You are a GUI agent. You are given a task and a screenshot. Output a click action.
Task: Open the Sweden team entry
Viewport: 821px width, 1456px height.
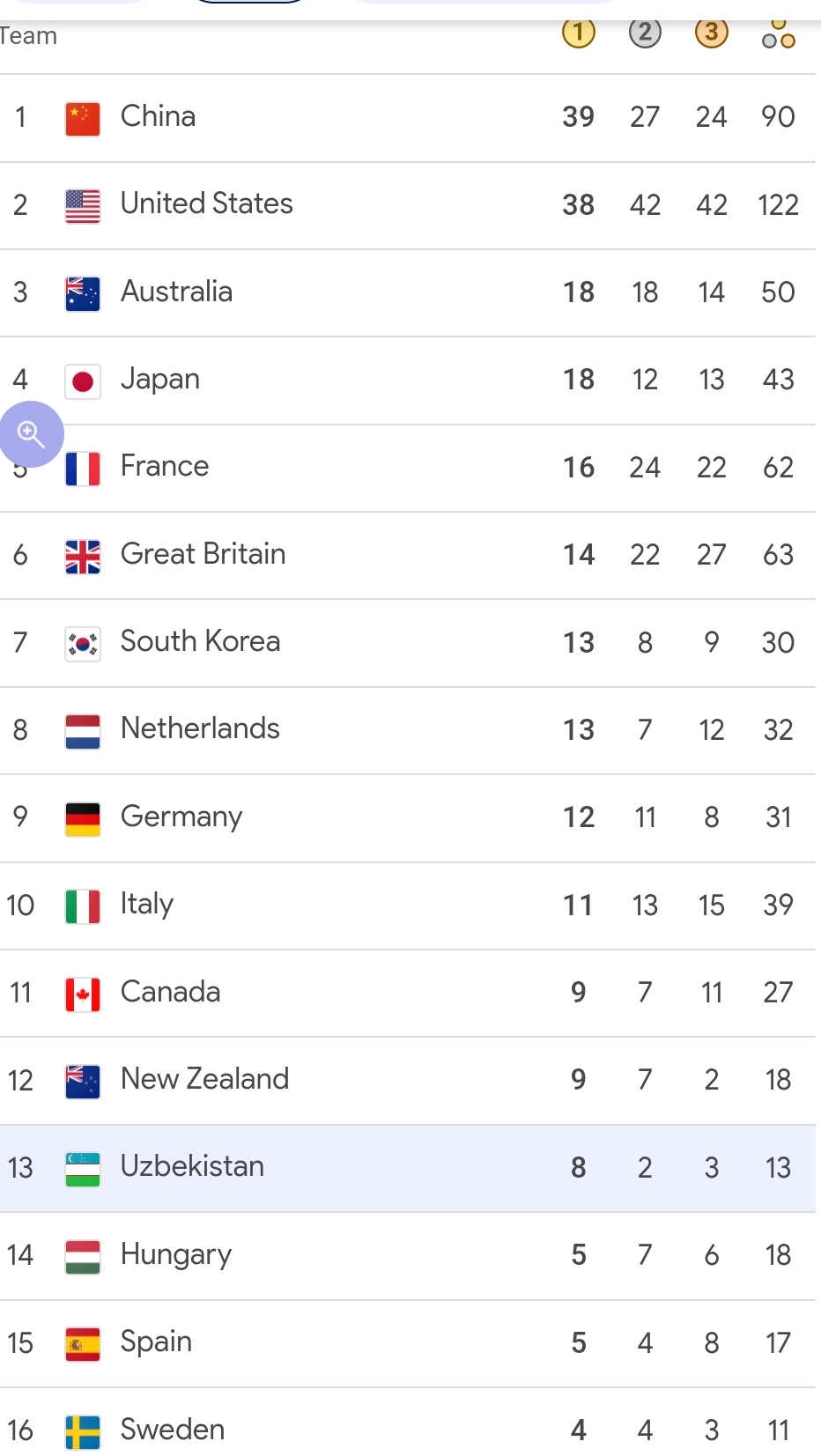click(x=173, y=1430)
